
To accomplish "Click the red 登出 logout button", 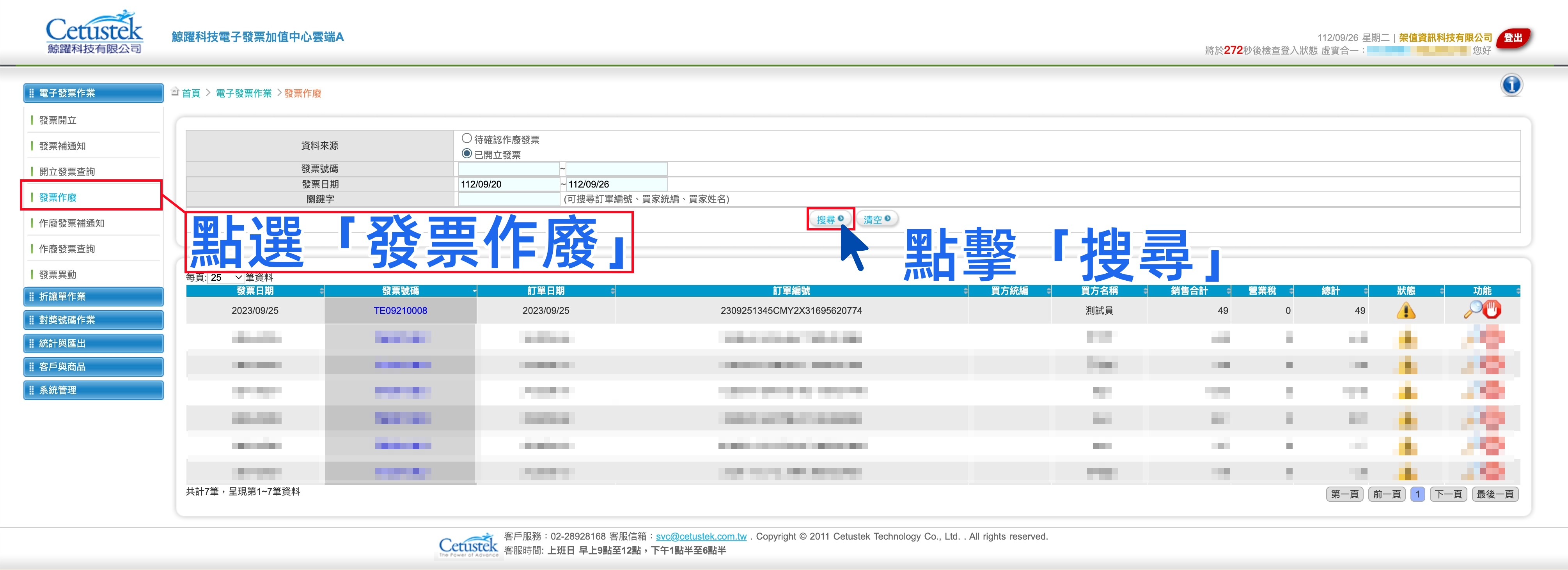I will tap(1513, 38).
